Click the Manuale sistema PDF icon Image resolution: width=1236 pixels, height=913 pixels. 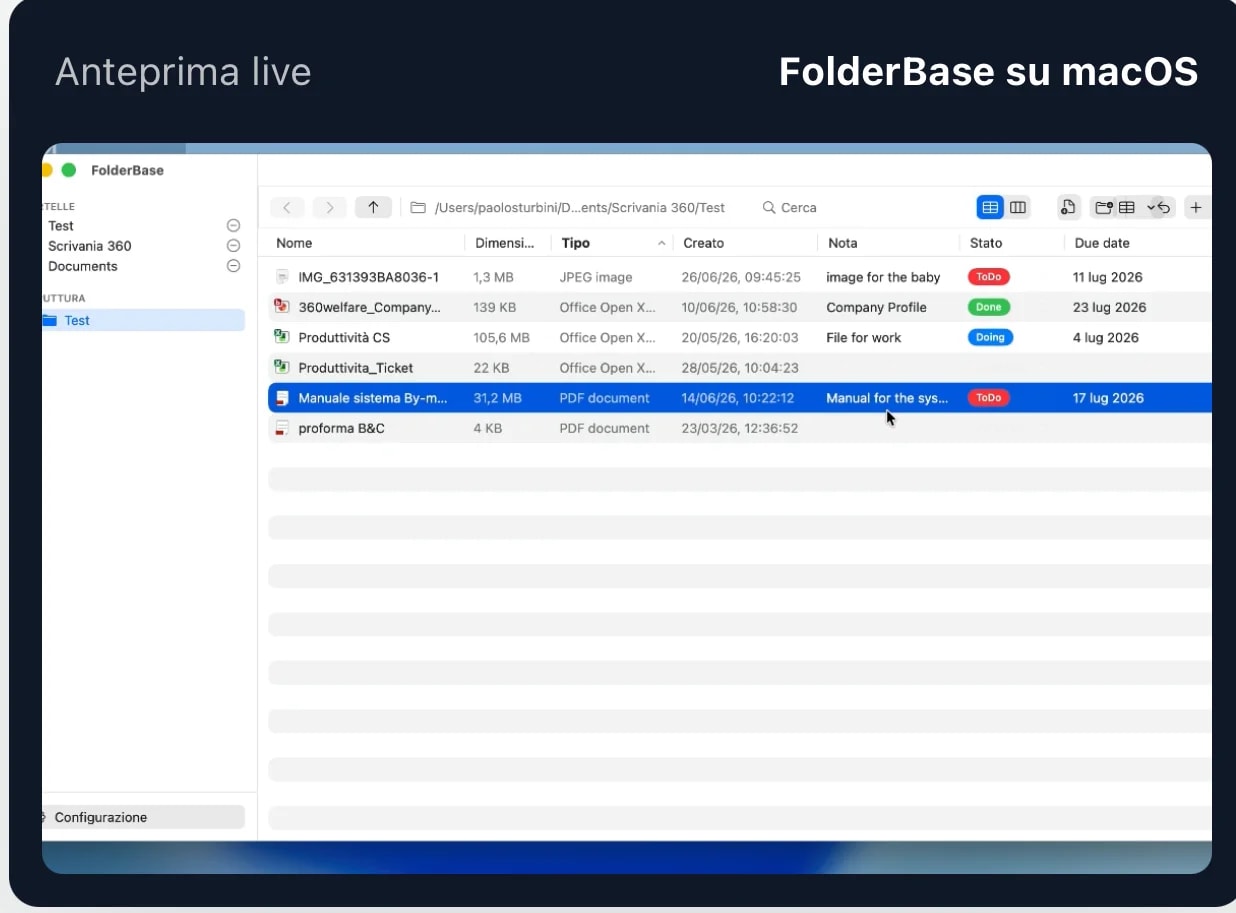click(282, 398)
